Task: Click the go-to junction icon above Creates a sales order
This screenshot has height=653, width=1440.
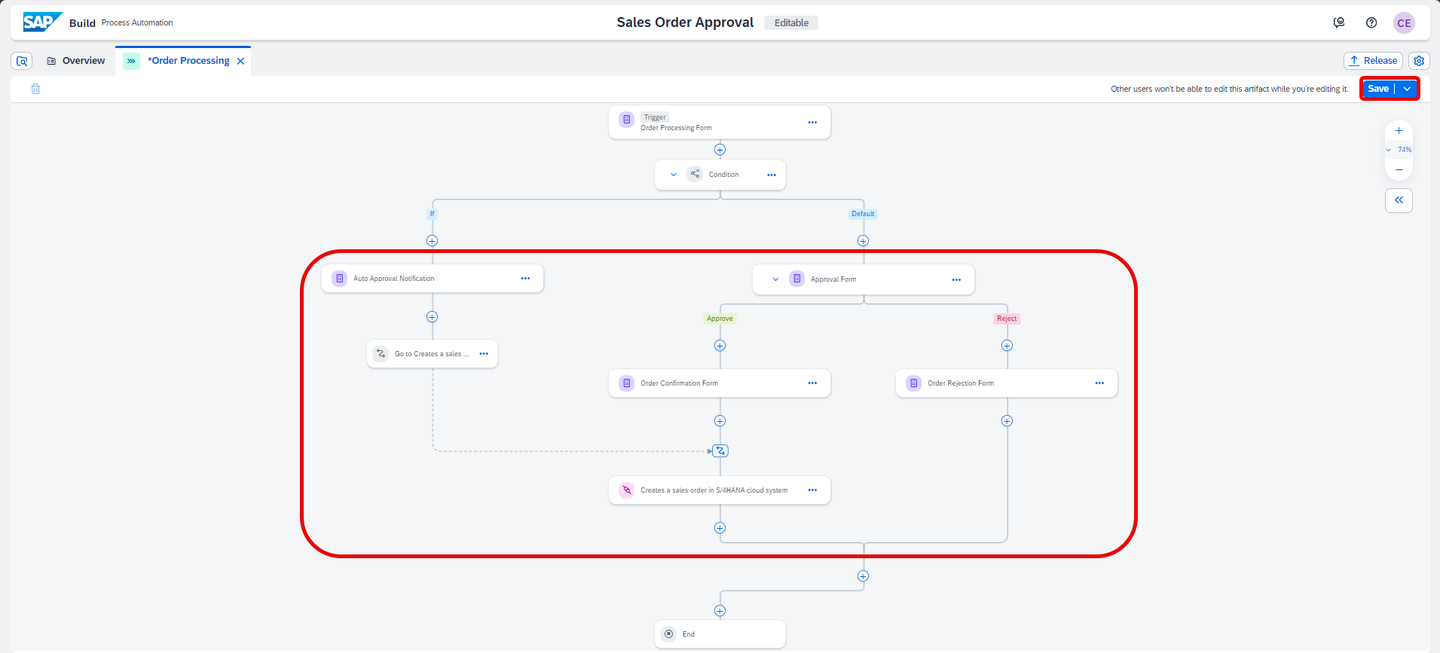Action: 720,451
